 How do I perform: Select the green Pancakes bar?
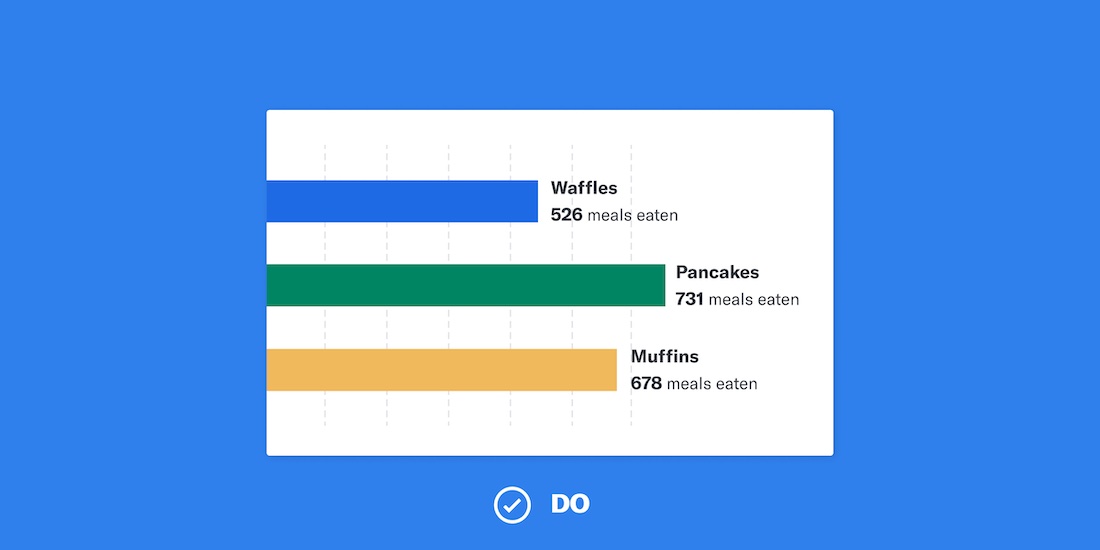465,285
